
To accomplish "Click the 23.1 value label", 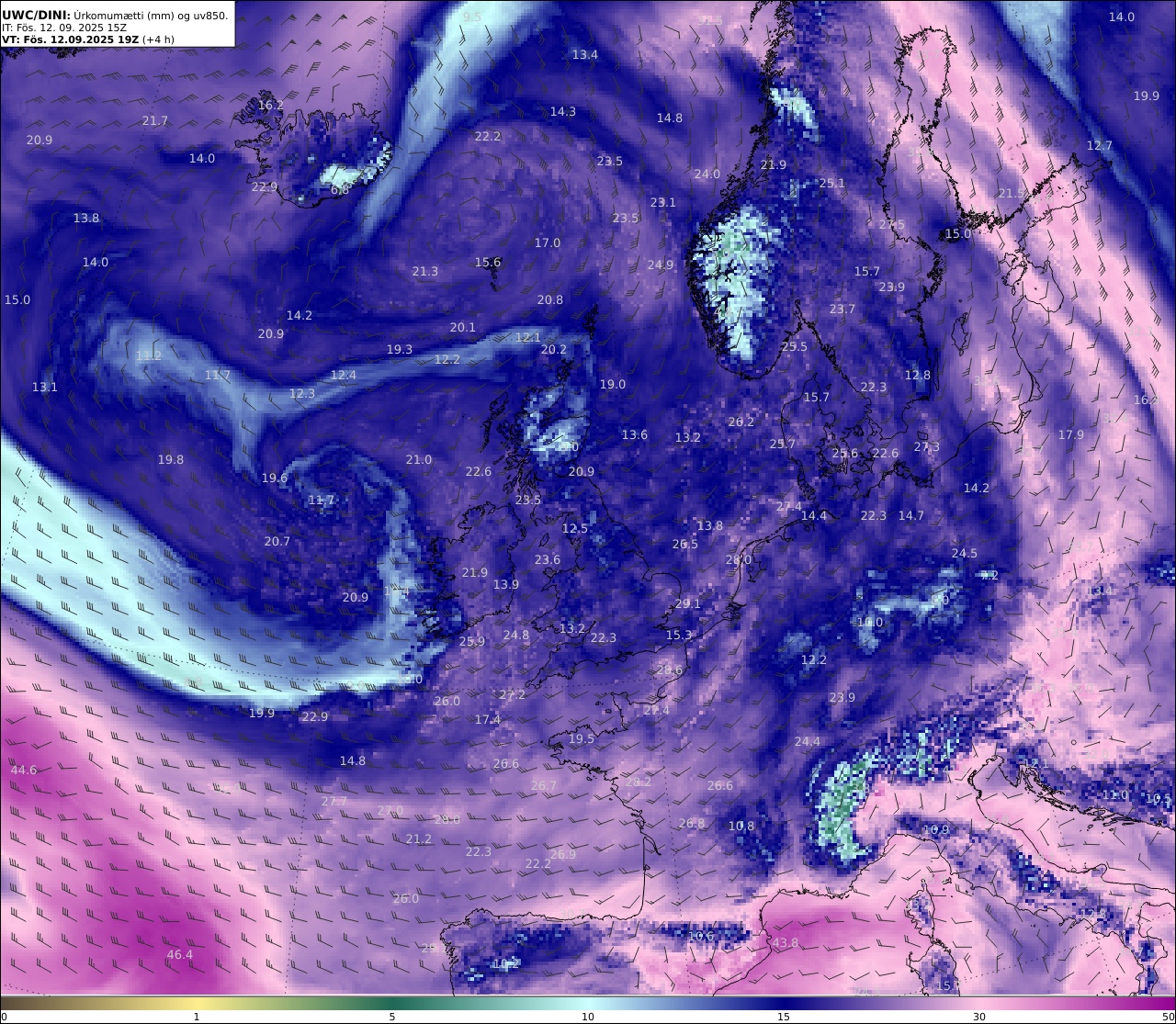I will pos(663,203).
